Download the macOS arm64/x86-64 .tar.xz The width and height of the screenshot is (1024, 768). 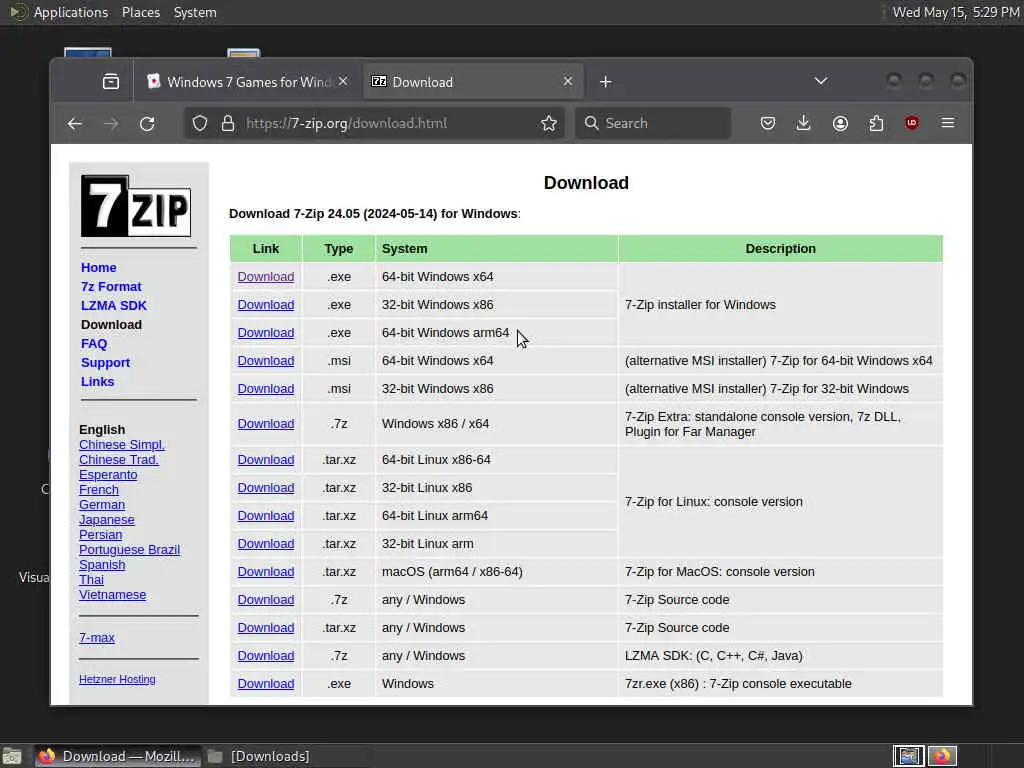pyautogui.click(x=266, y=572)
